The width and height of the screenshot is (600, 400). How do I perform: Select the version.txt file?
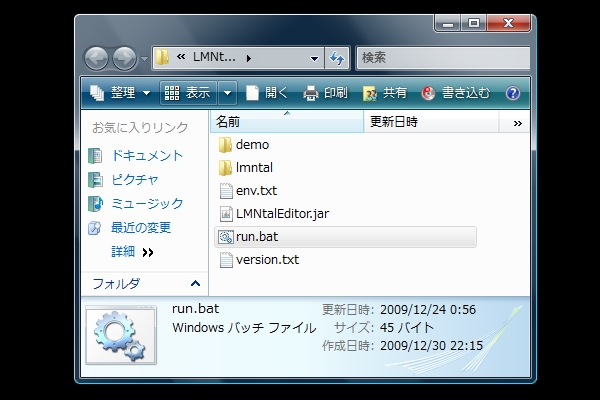266,260
